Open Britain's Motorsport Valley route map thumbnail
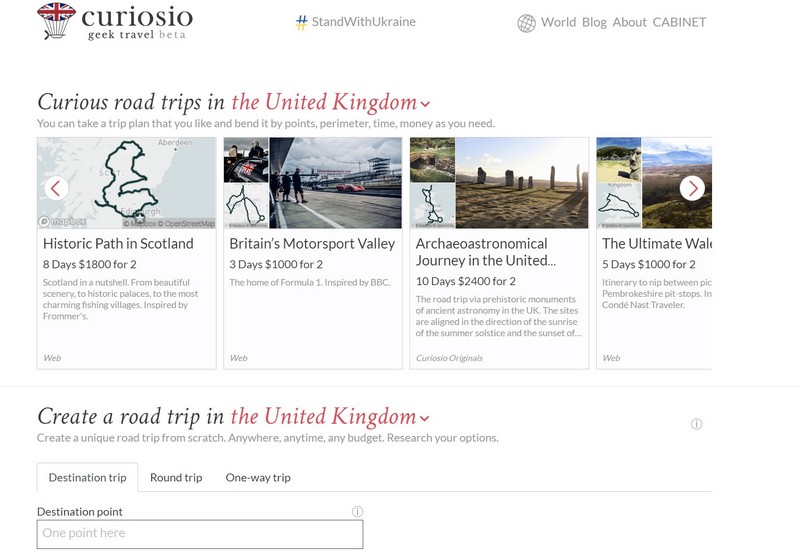 pos(245,206)
